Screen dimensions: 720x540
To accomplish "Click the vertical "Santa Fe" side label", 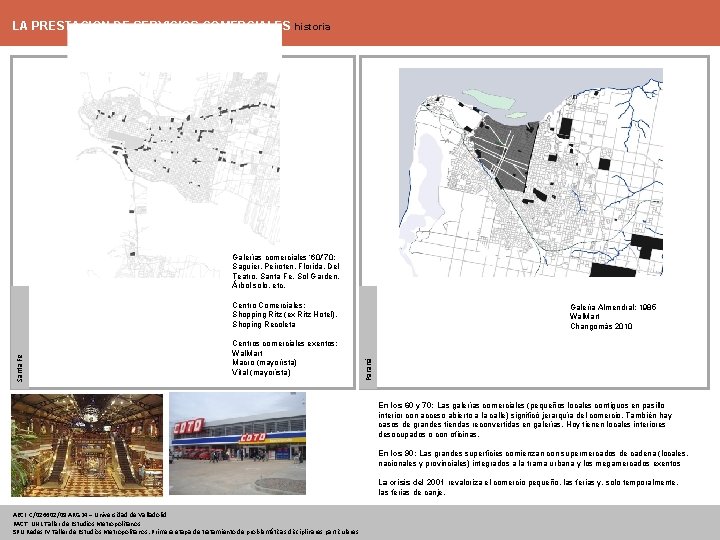I will pyautogui.click(x=19, y=368).
